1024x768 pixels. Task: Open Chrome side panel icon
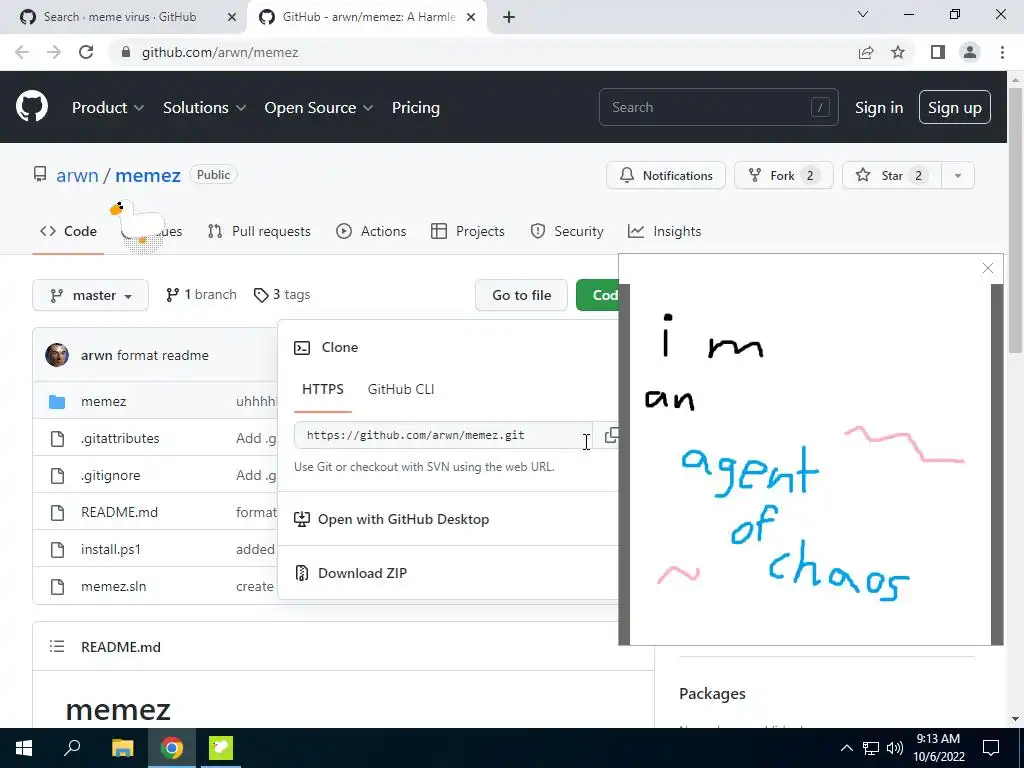[x=938, y=52]
